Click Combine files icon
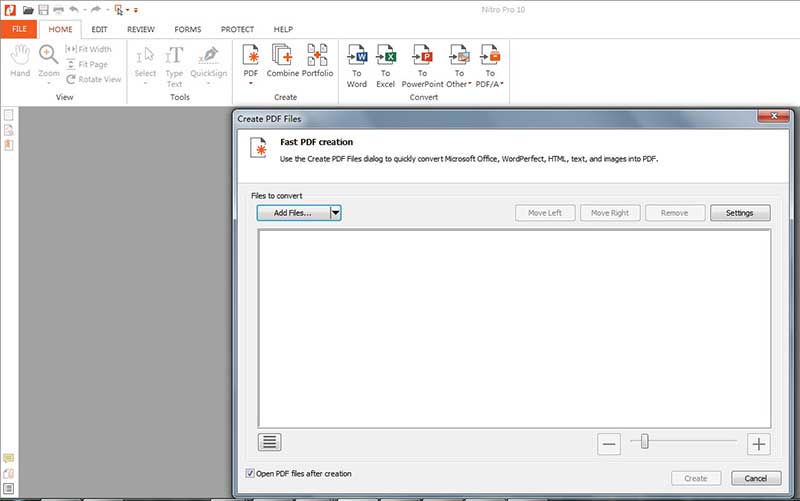 (x=283, y=60)
